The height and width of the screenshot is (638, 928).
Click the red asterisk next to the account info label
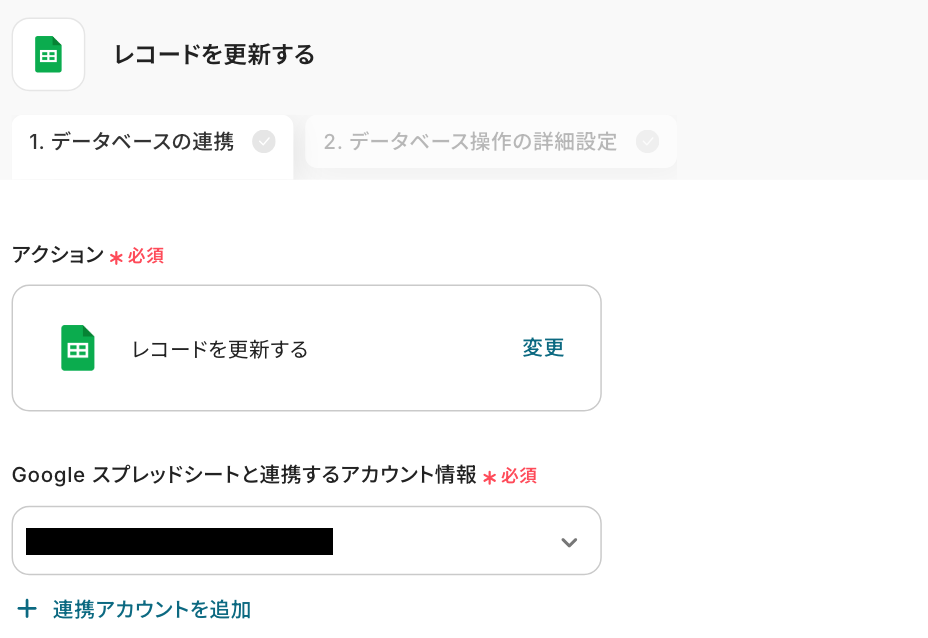pos(489,477)
